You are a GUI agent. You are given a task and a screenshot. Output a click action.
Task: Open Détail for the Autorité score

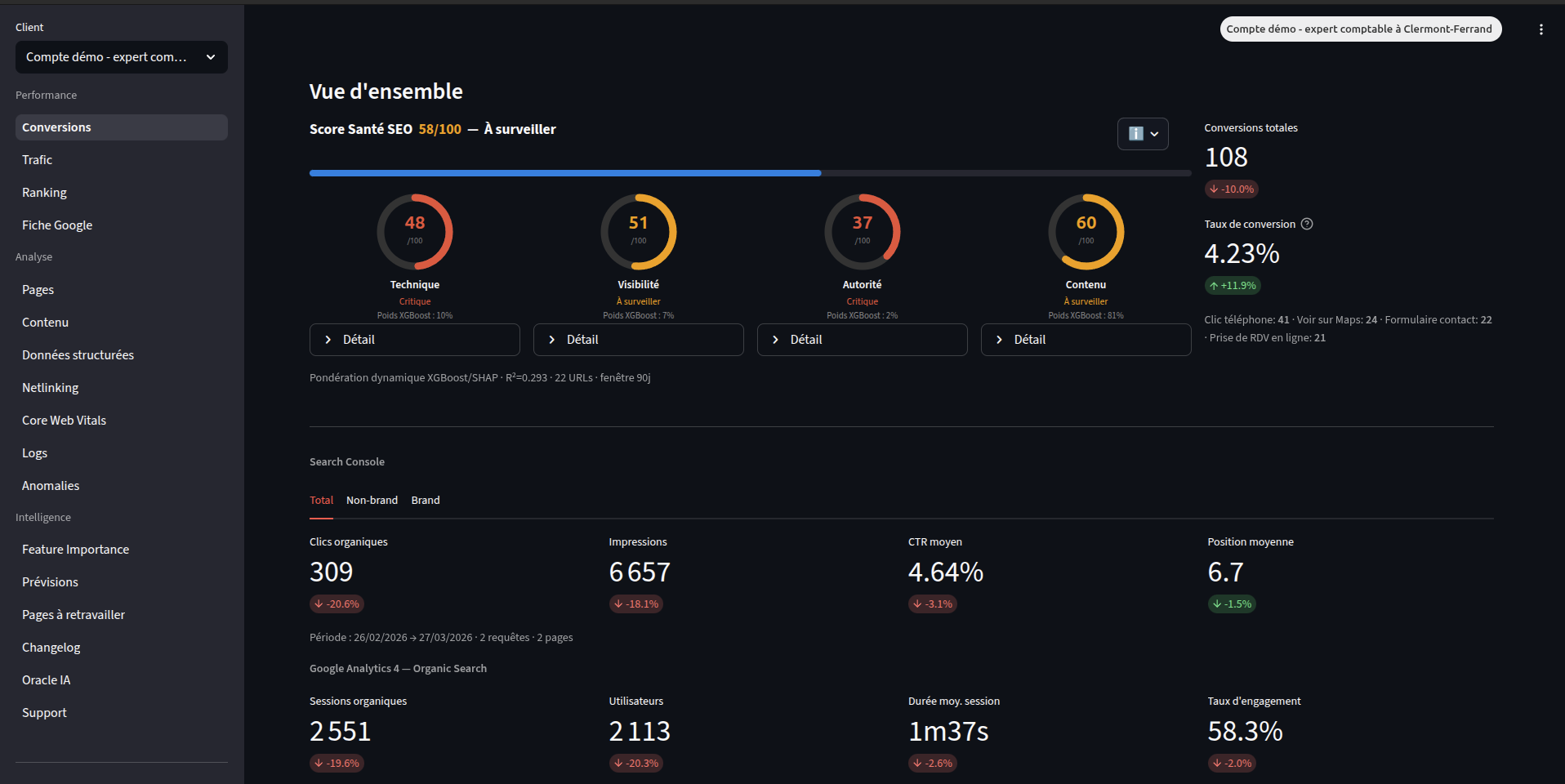click(x=862, y=339)
